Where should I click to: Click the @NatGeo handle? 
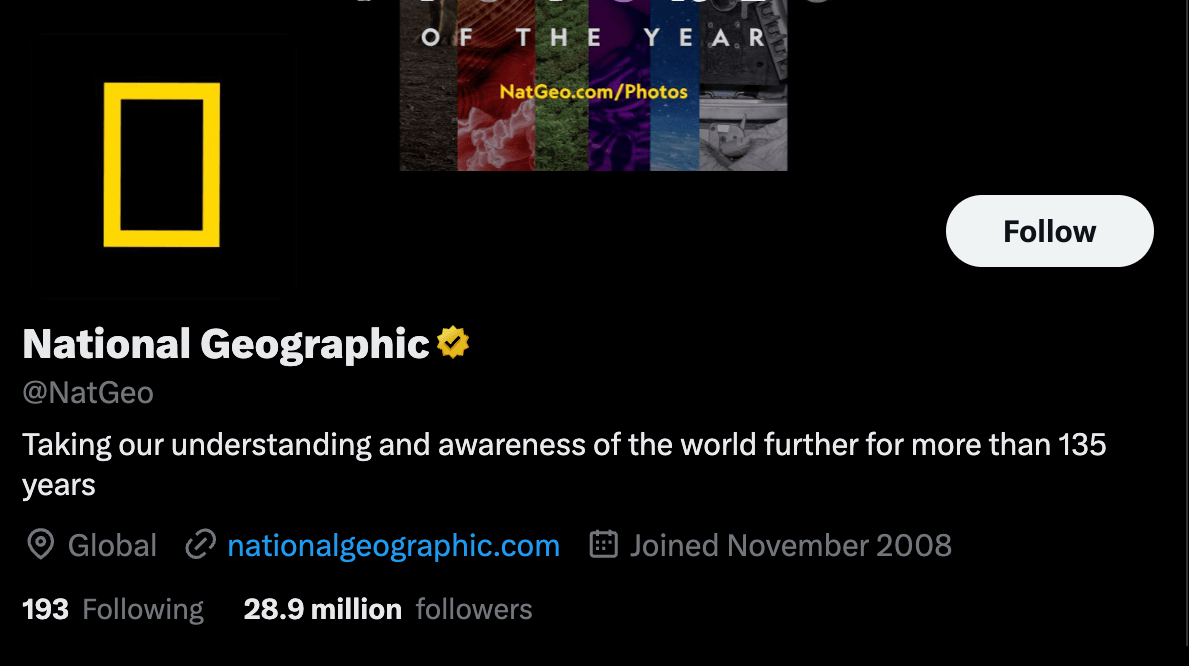coord(88,393)
